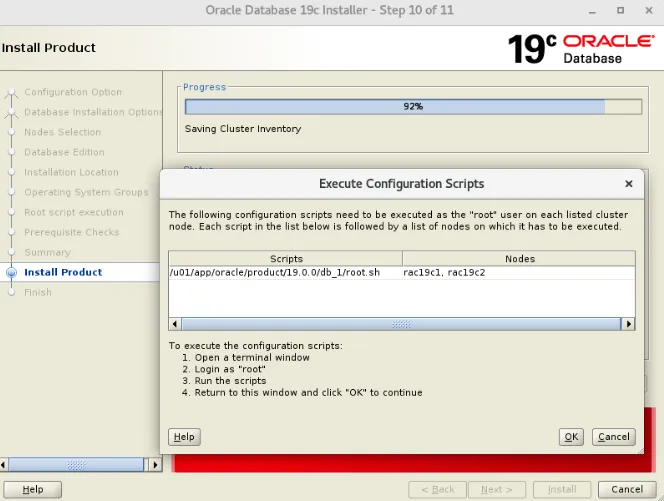Click the Nodes column header
The height and width of the screenshot is (501, 664).
[519, 258]
